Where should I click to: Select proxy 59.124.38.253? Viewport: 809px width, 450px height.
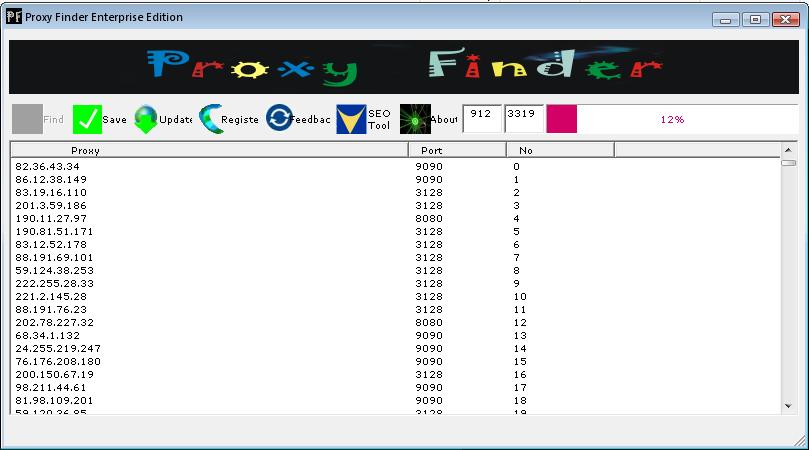click(55, 270)
